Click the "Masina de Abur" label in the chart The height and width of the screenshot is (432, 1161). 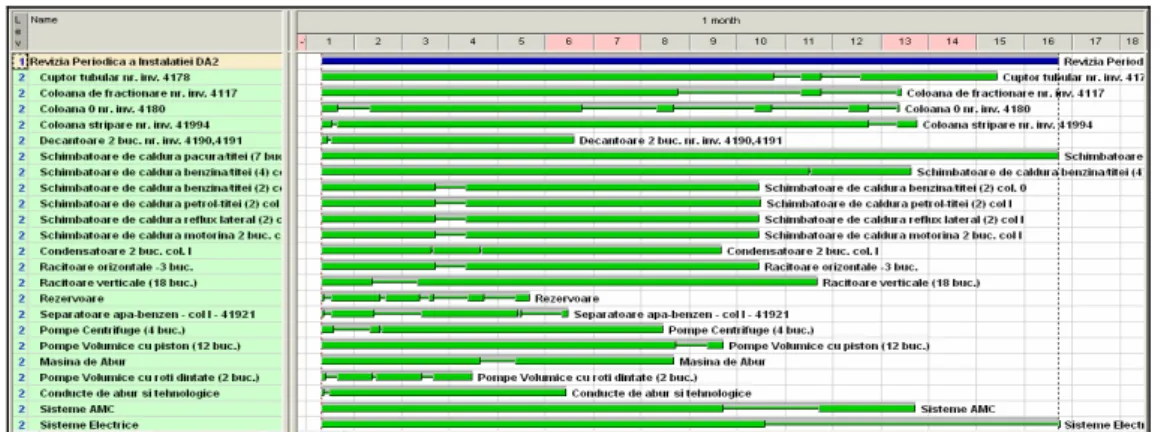click(723, 362)
